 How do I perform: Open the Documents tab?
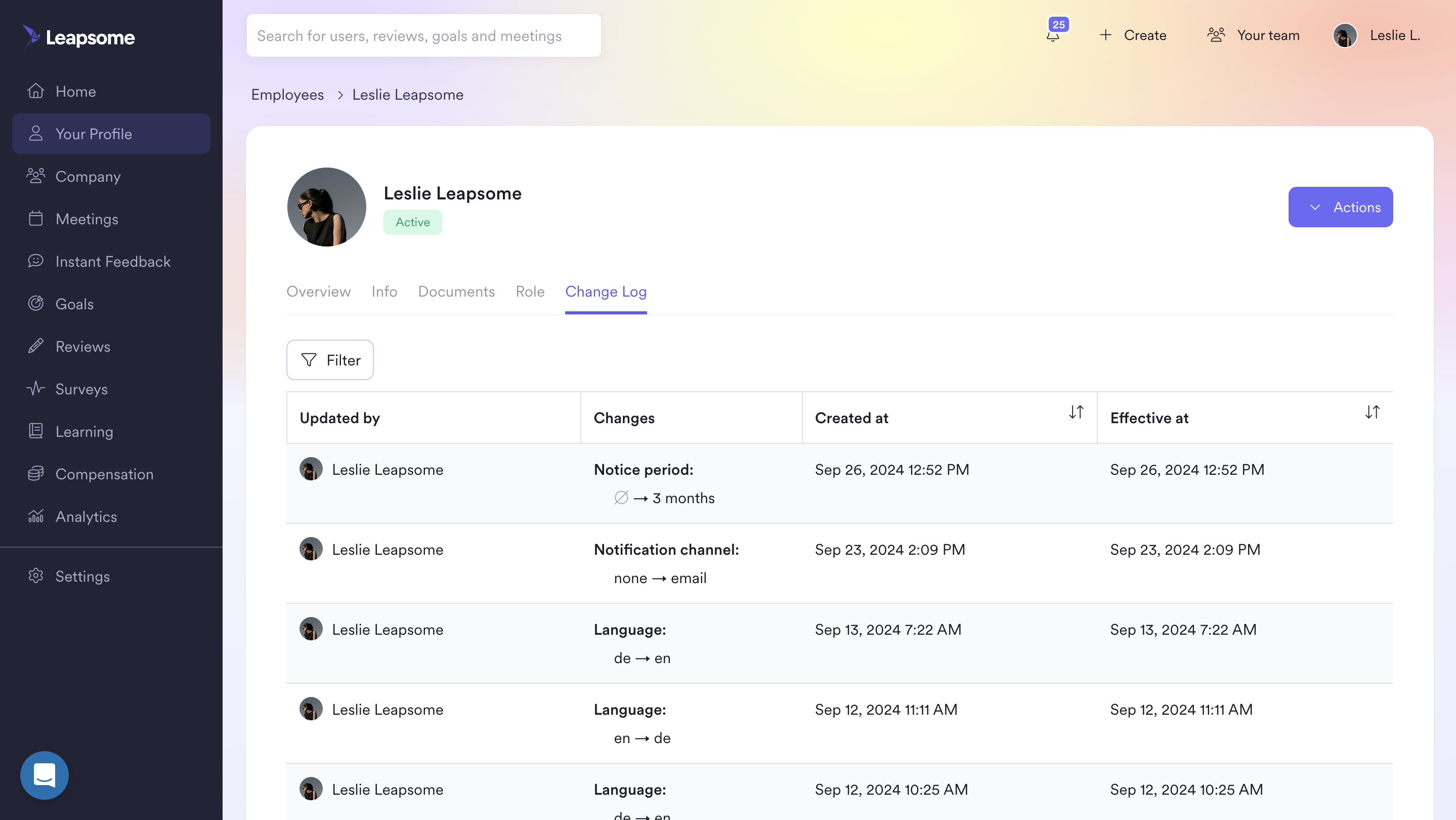click(456, 291)
